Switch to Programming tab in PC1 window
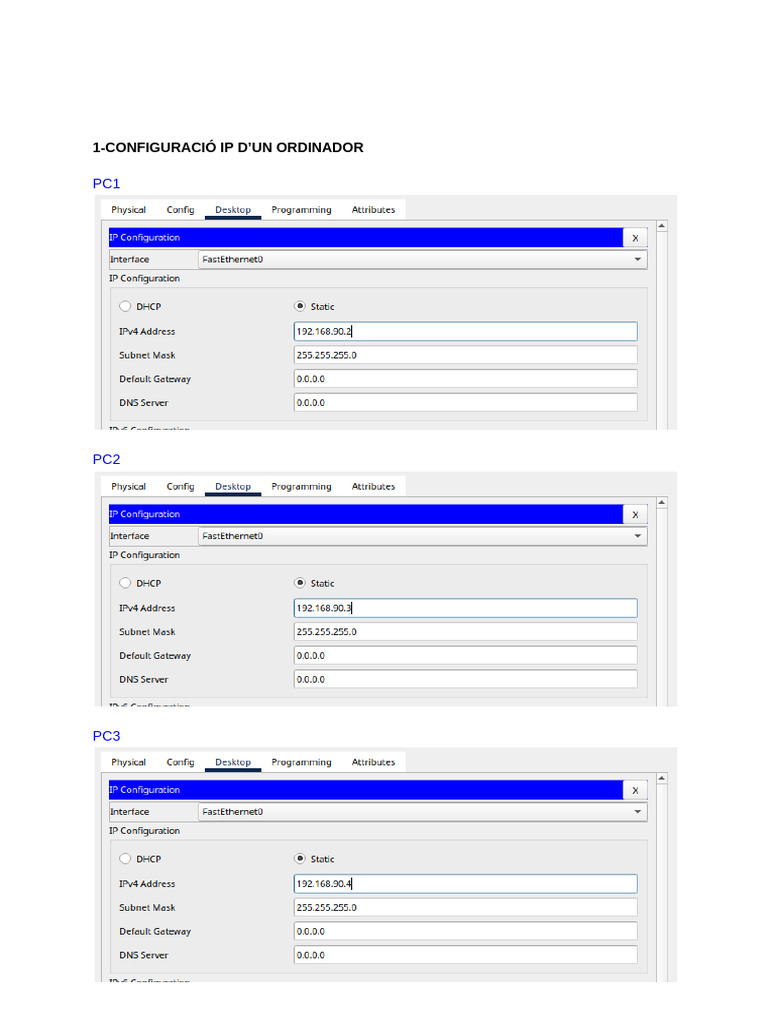This screenshot has width=768, height=1024. pos(301,210)
